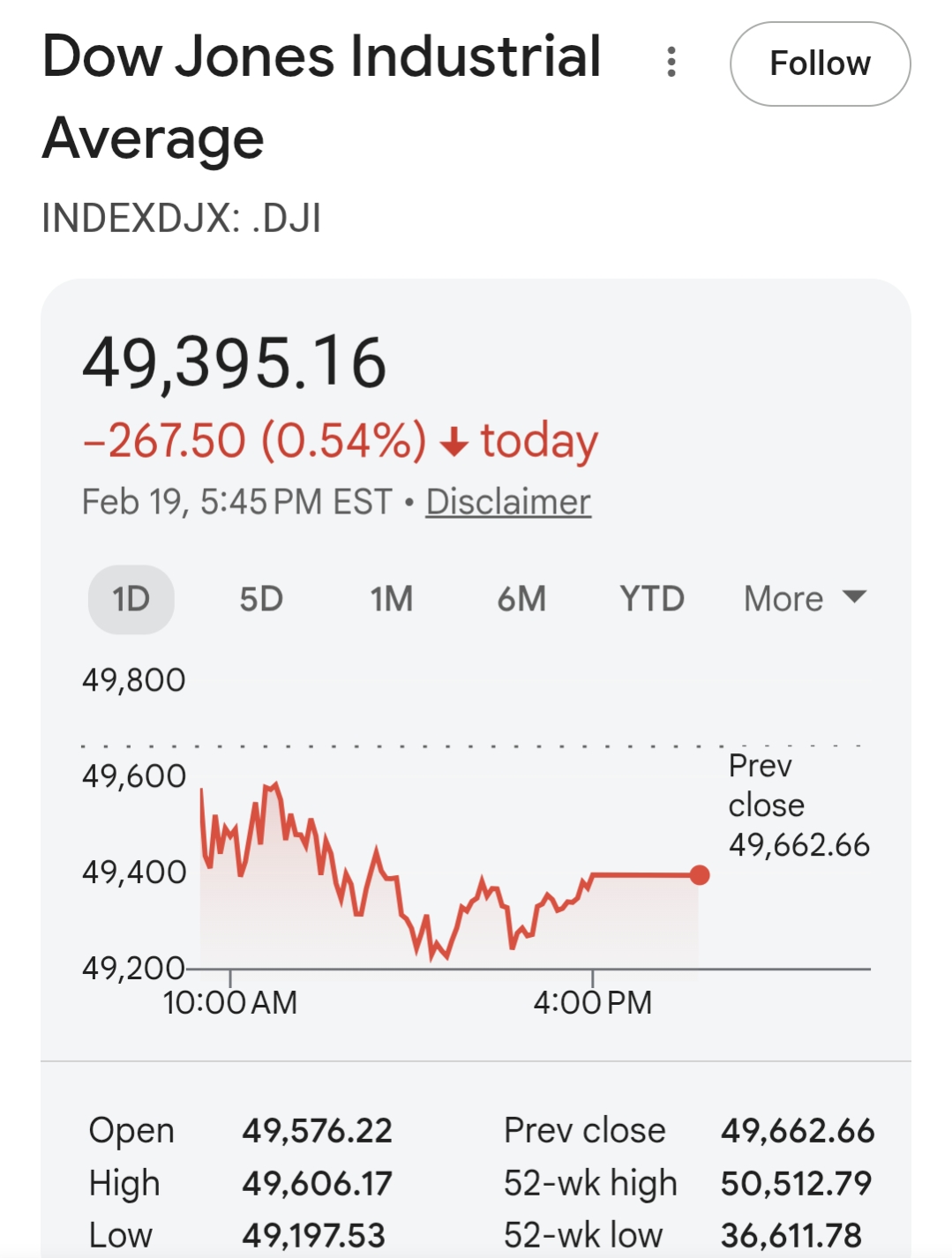952x1258 pixels.
Task: Click the 10:00 AM axis label
Action: [230, 1002]
